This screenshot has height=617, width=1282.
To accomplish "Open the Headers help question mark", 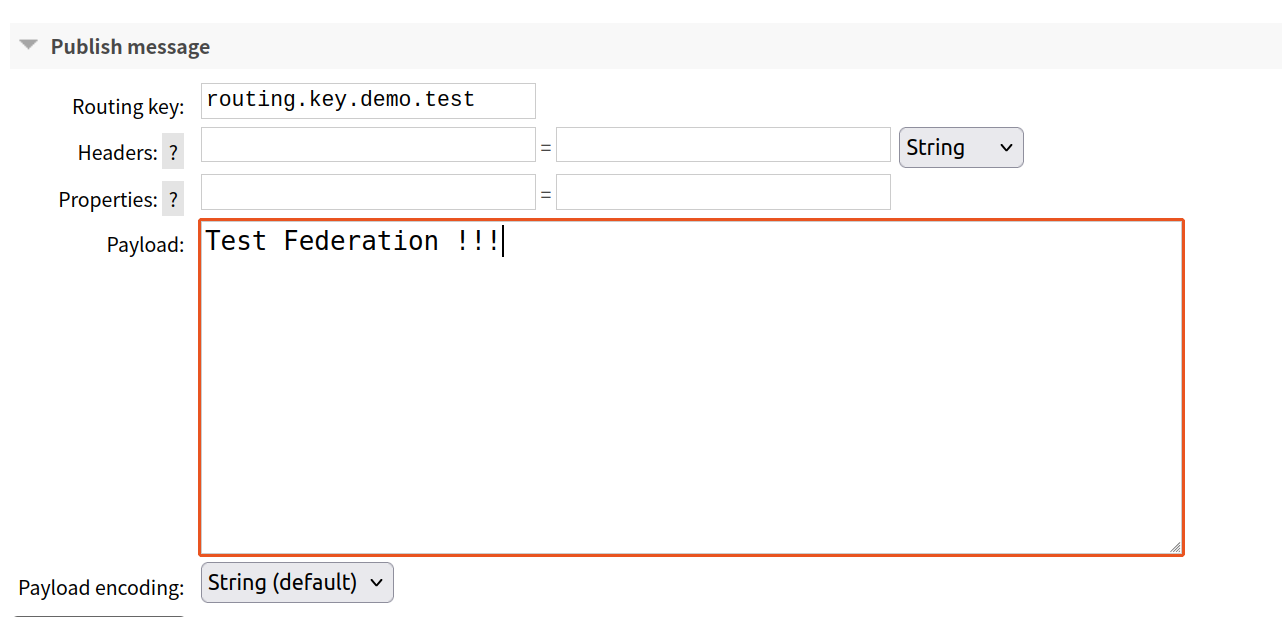I will (173, 153).
